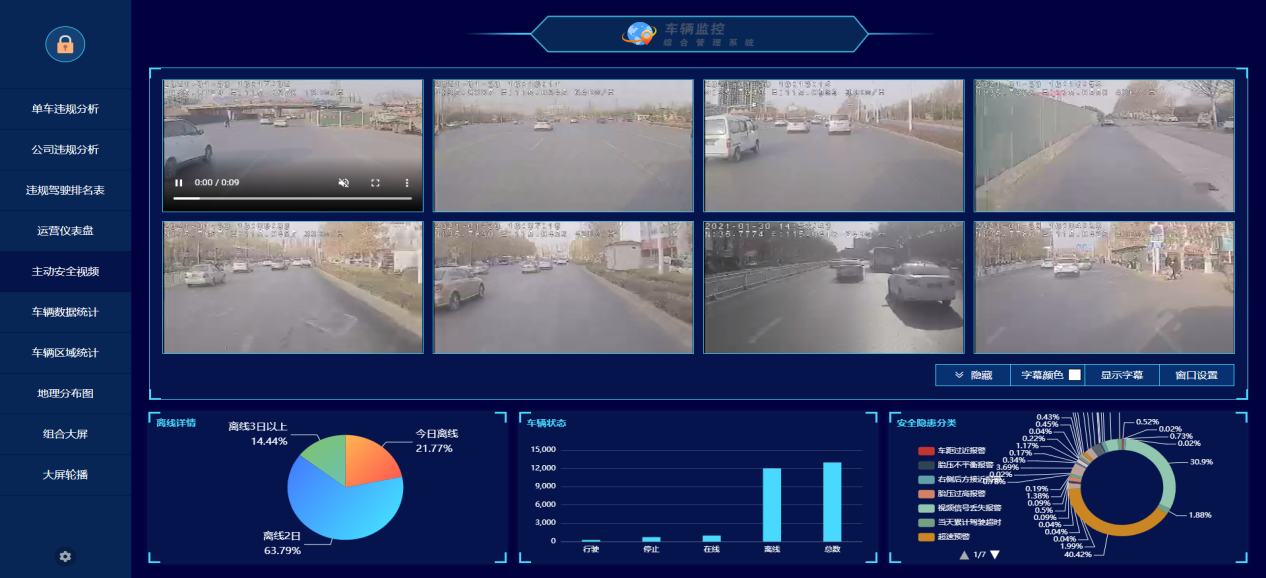Open 单车违规分析 from the sidebar

[x=65, y=109]
